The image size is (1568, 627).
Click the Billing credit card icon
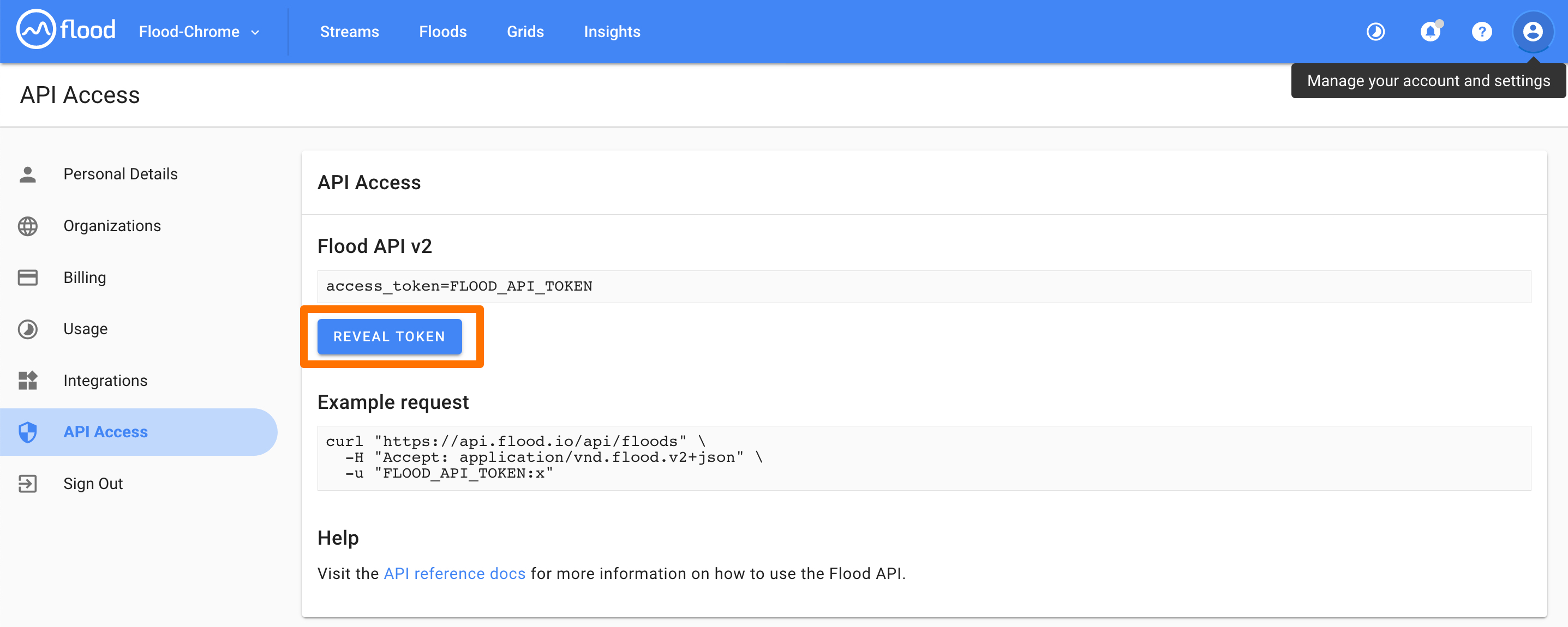(27, 278)
